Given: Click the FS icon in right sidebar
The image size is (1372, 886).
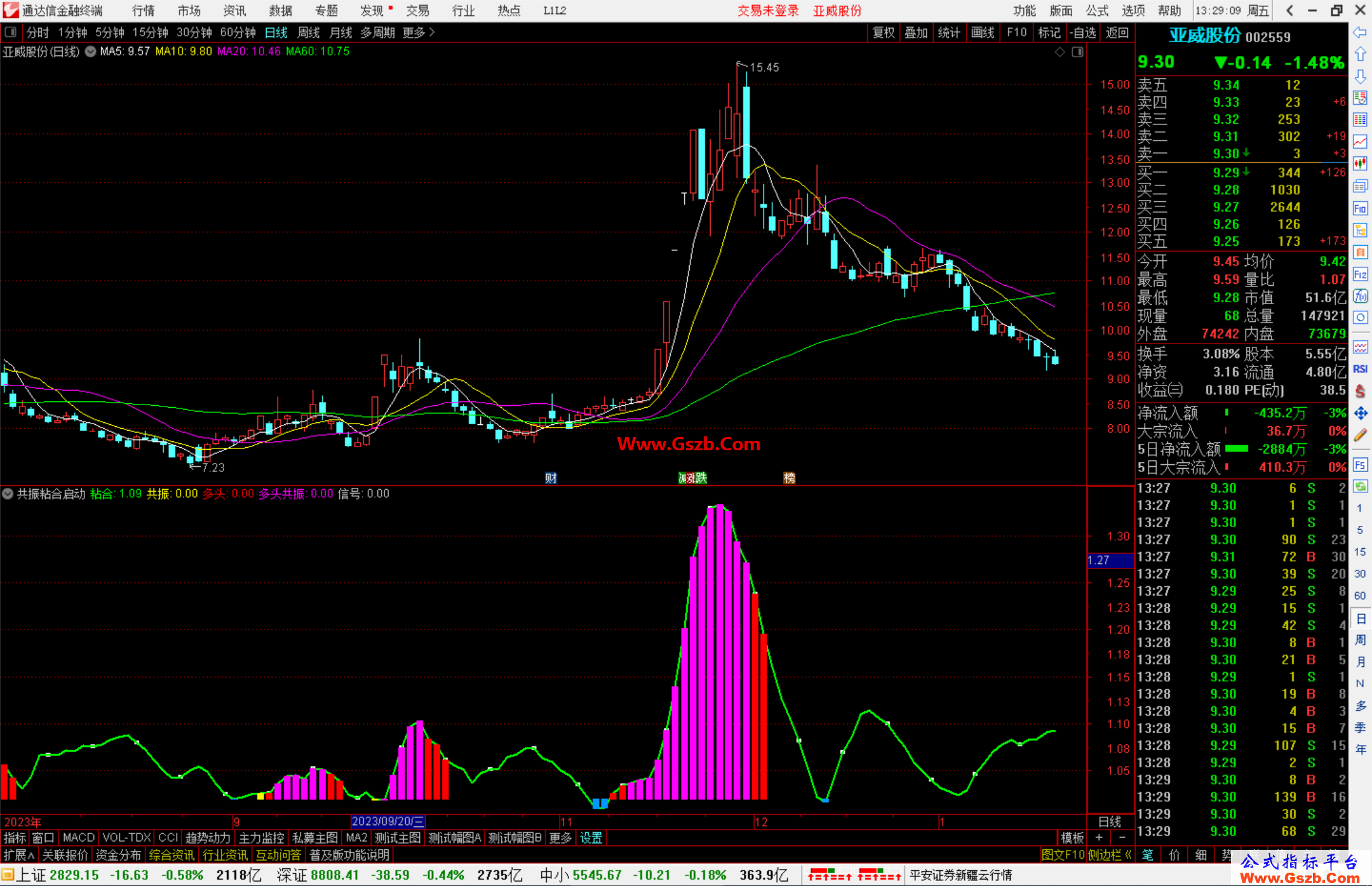Looking at the screenshot, I should click(x=1360, y=465).
